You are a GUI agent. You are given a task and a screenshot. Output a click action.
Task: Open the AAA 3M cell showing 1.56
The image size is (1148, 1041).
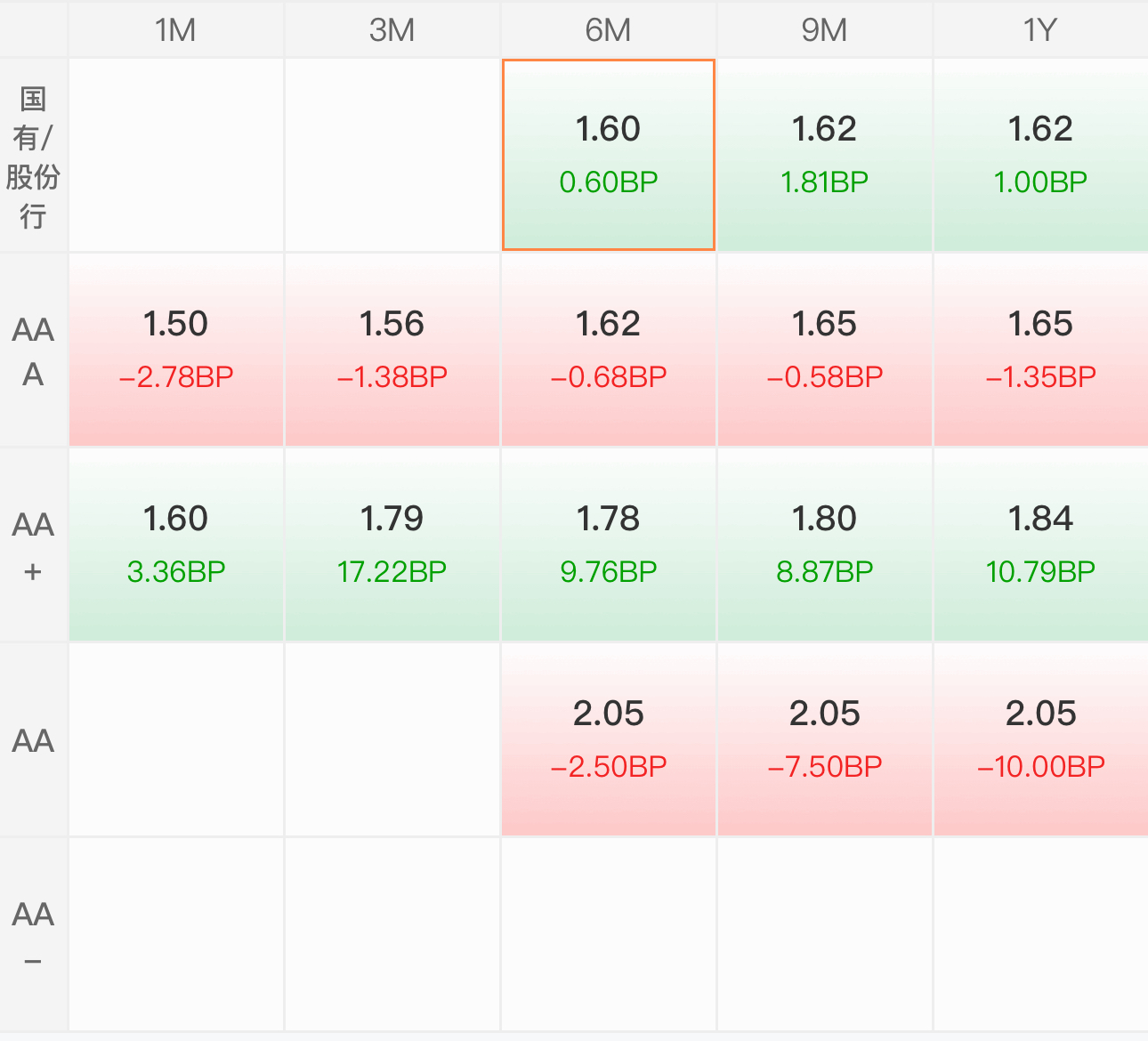(x=392, y=351)
